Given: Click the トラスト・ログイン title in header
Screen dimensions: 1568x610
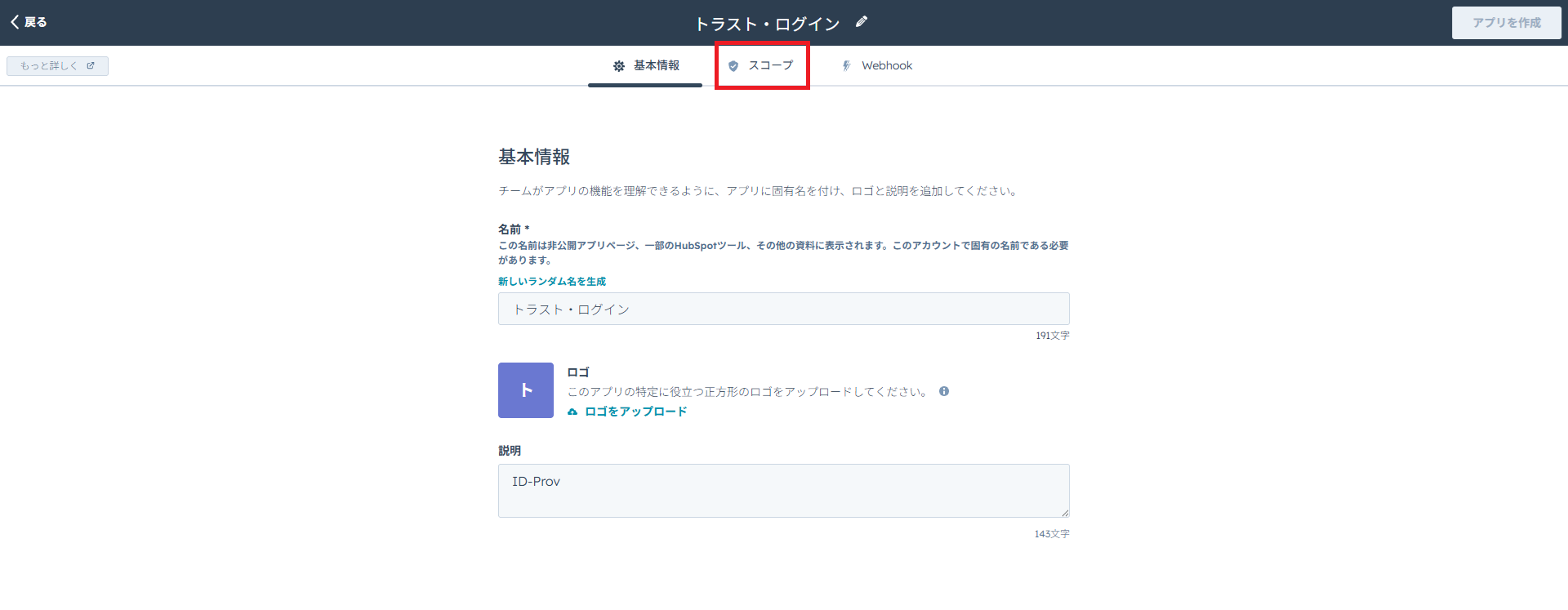Looking at the screenshot, I should [x=767, y=24].
